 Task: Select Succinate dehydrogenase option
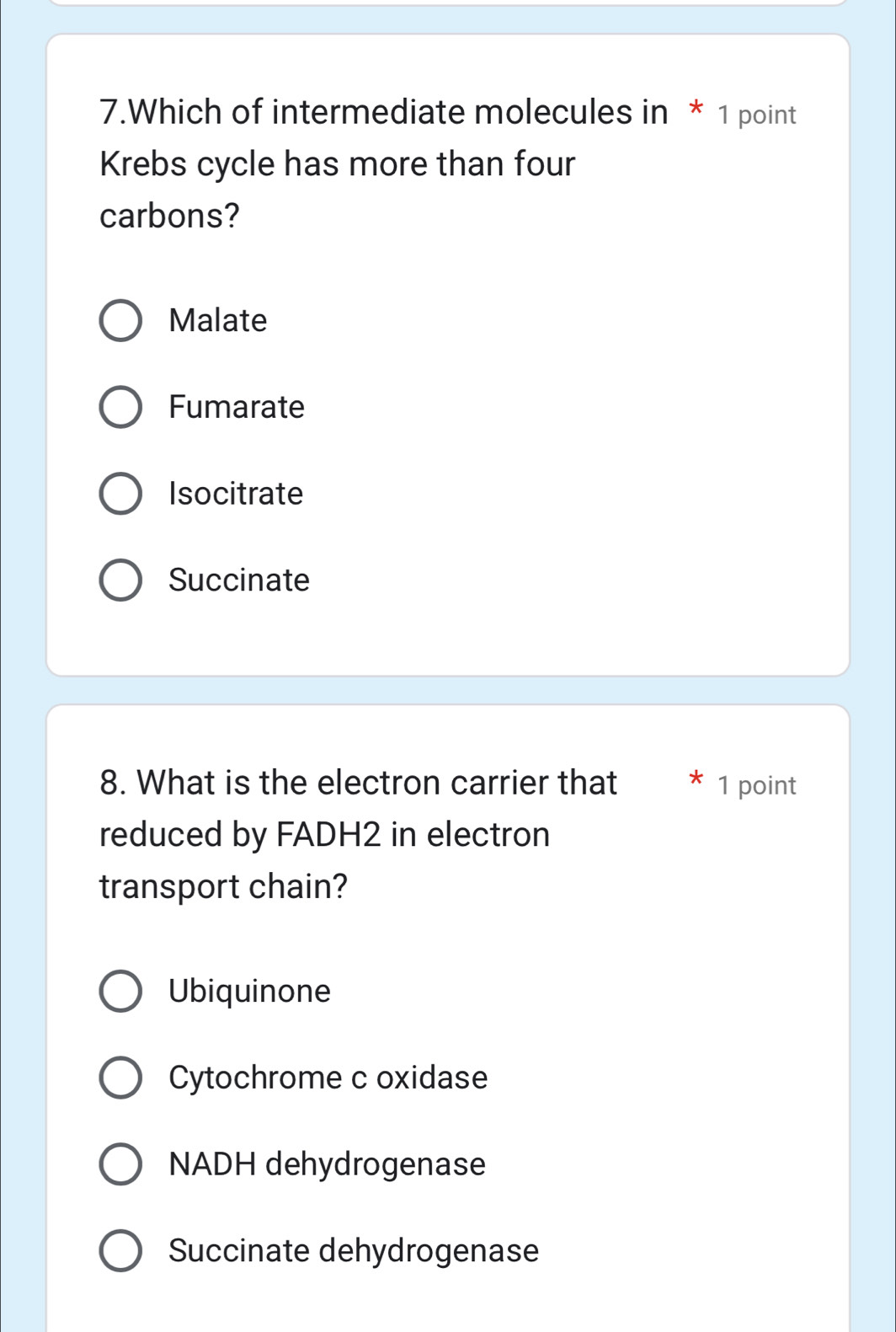click(x=121, y=1251)
